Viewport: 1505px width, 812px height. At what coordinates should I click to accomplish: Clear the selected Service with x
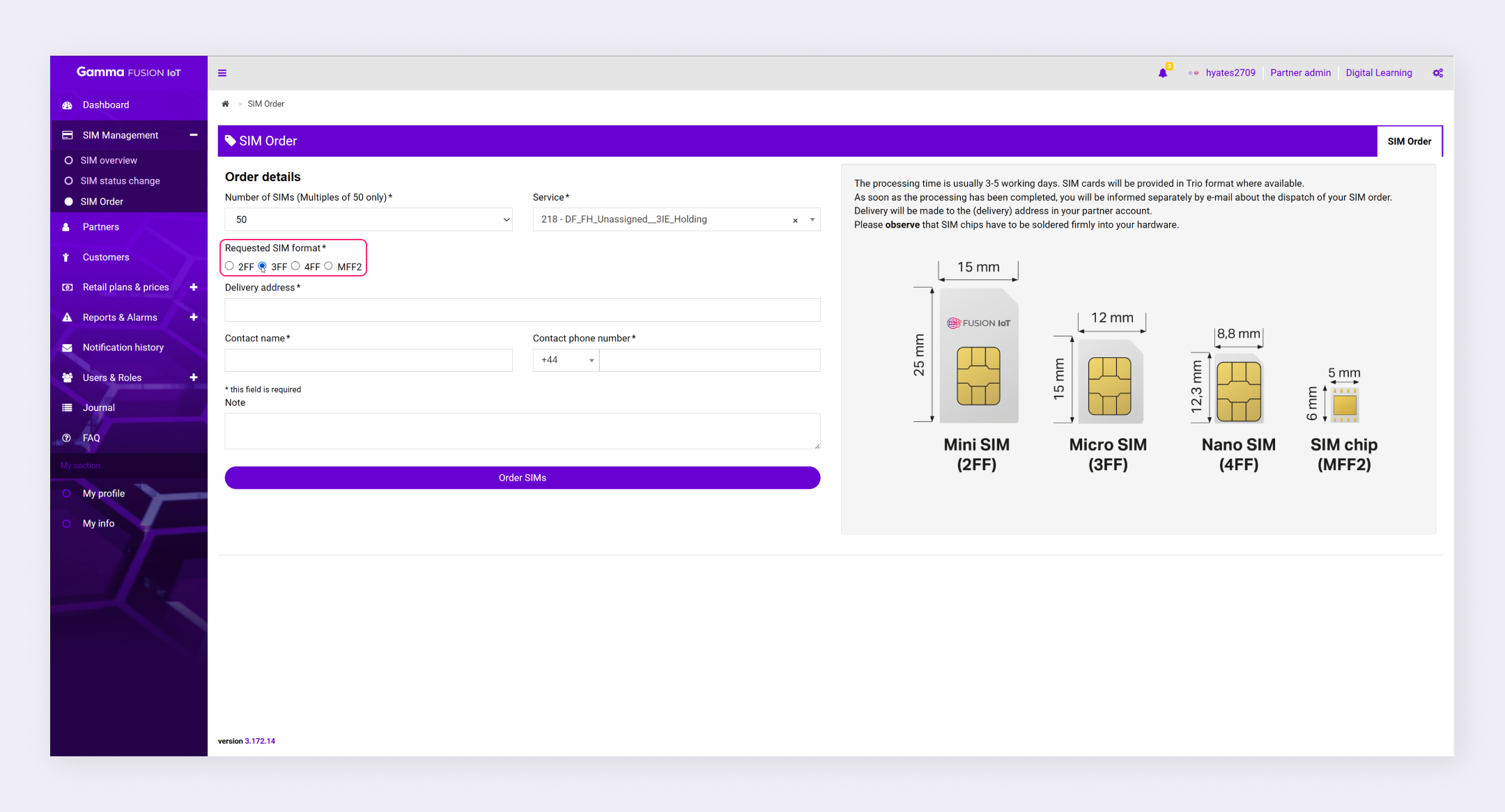coord(795,220)
